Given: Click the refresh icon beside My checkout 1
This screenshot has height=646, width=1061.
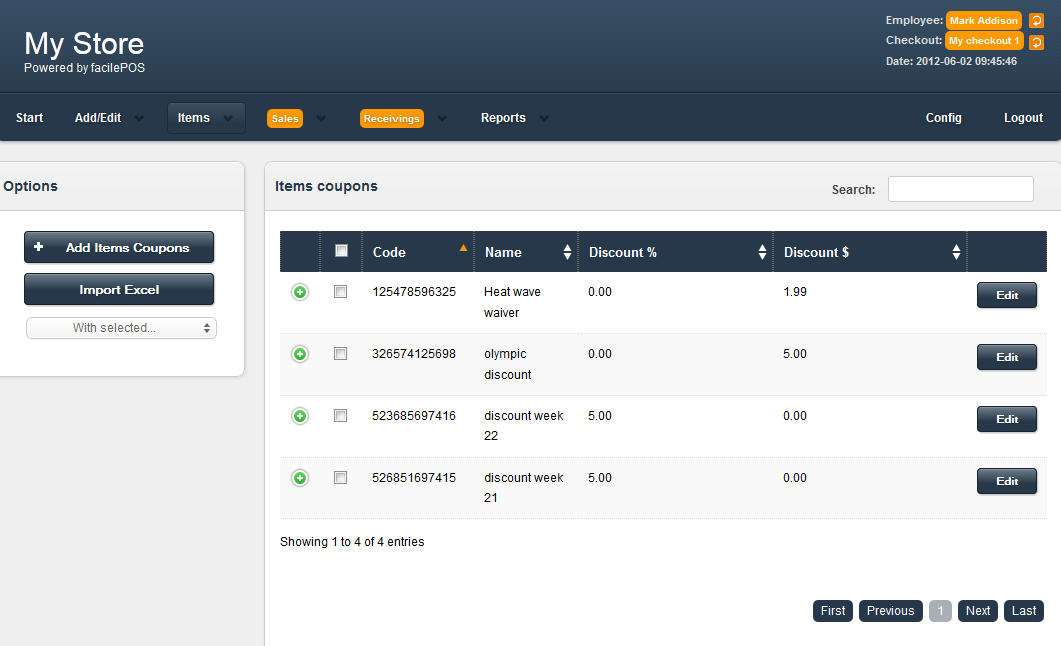Looking at the screenshot, I should 1037,42.
